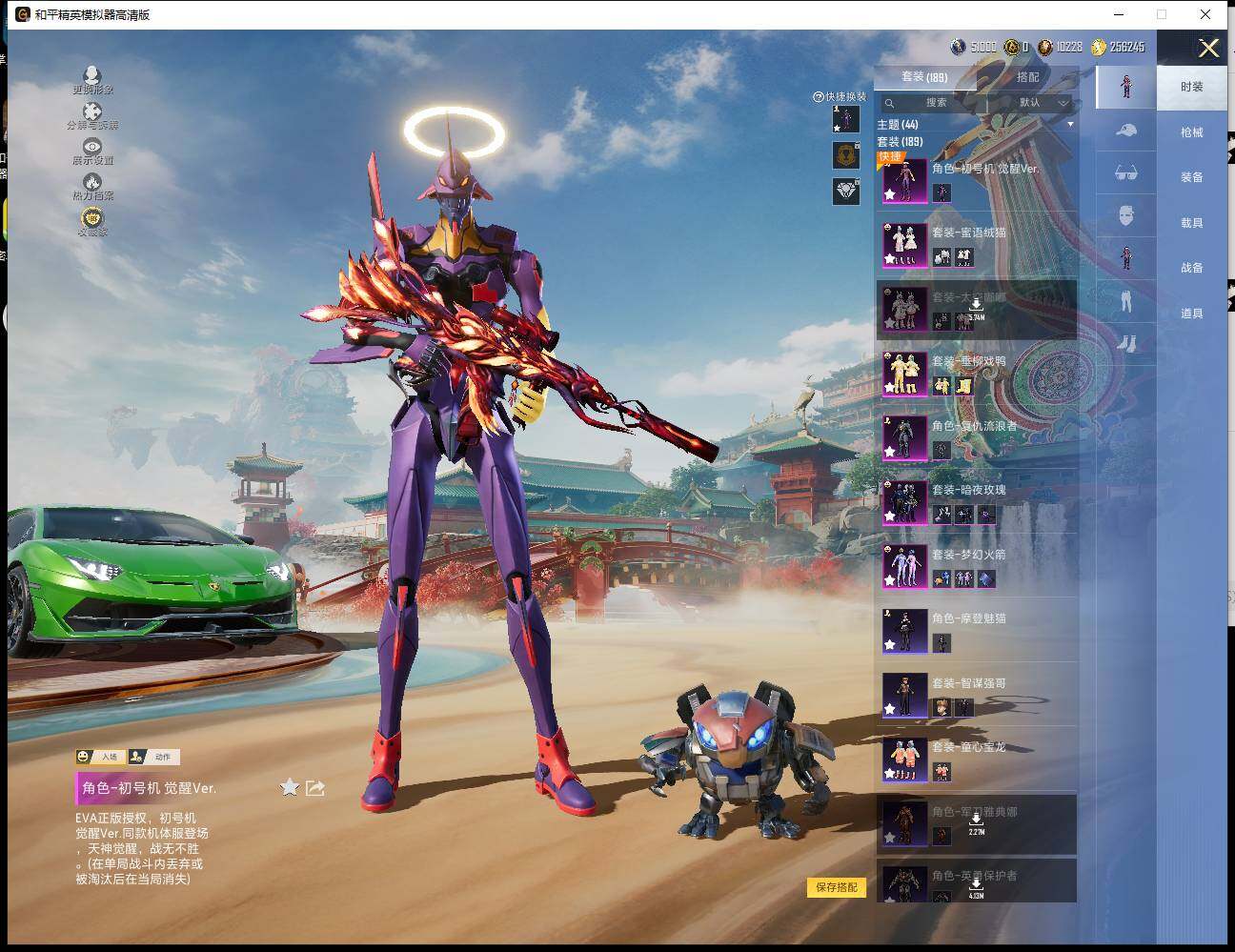Select 角色-摩登魅猫 outfit thumbnail
Screen dimensions: 1235x952
click(904, 631)
